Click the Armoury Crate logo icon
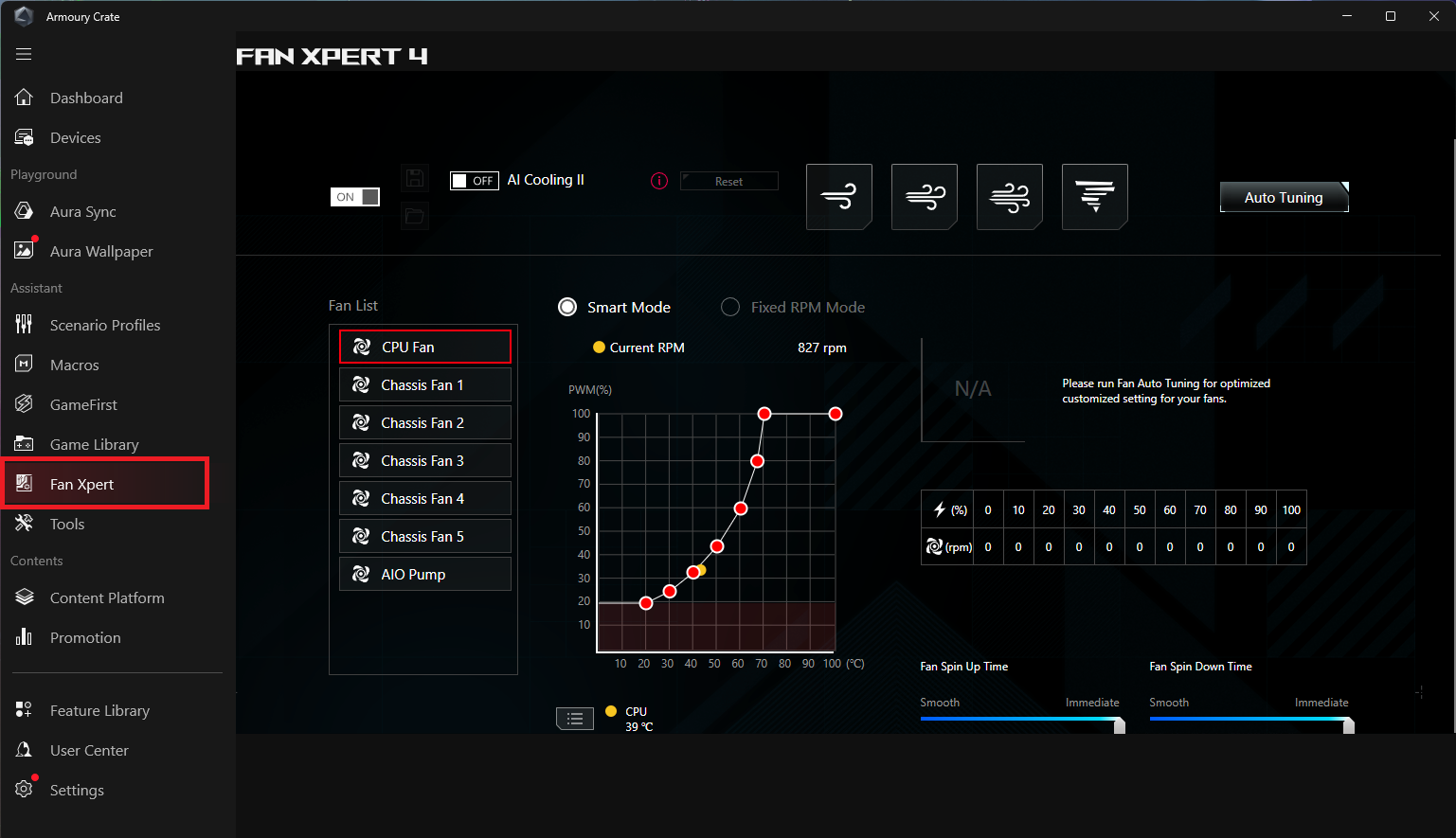The height and width of the screenshot is (838, 1456). [x=24, y=16]
